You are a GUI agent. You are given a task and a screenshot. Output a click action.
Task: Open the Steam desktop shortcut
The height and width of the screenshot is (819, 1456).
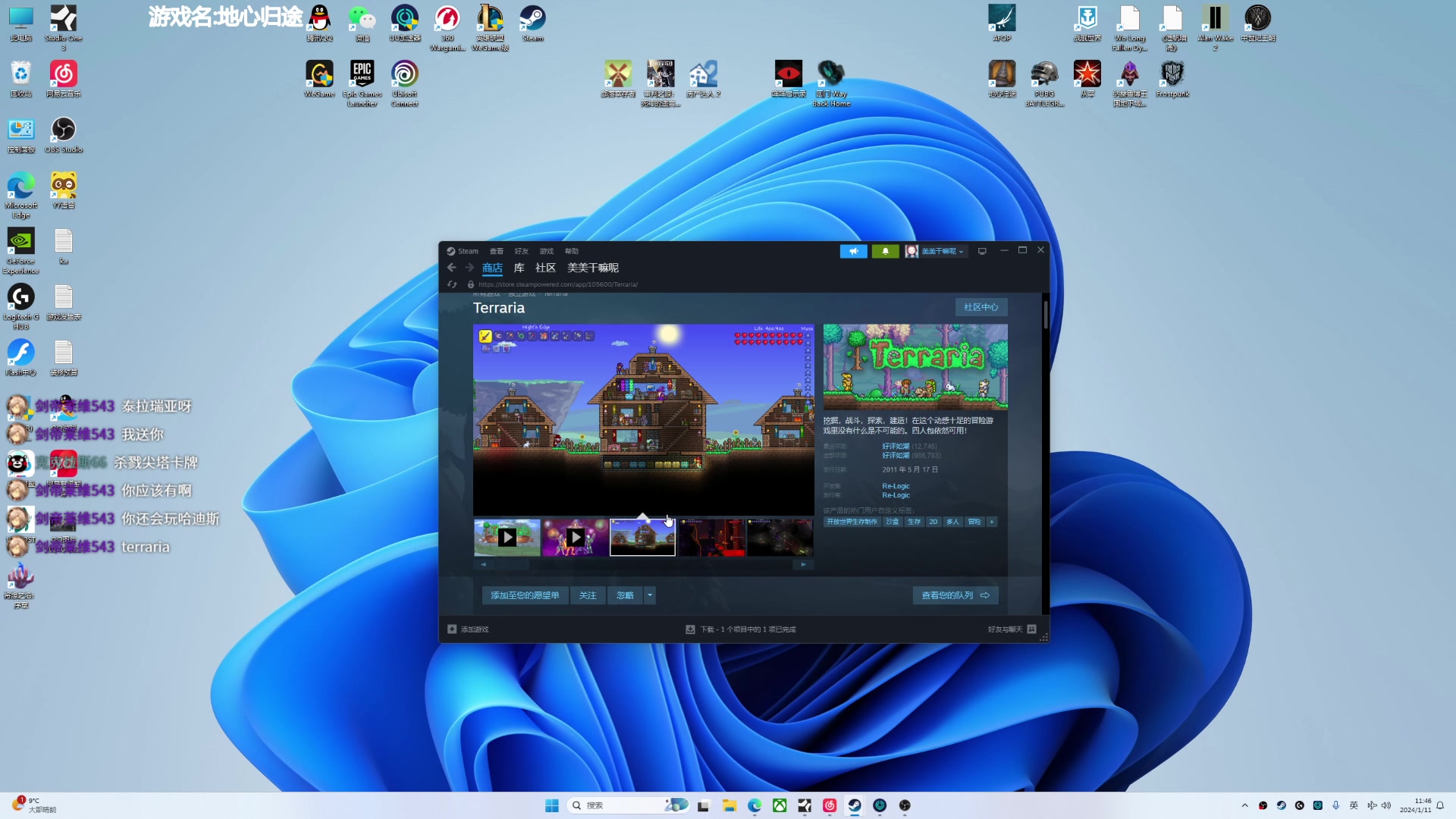click(532, 23)
